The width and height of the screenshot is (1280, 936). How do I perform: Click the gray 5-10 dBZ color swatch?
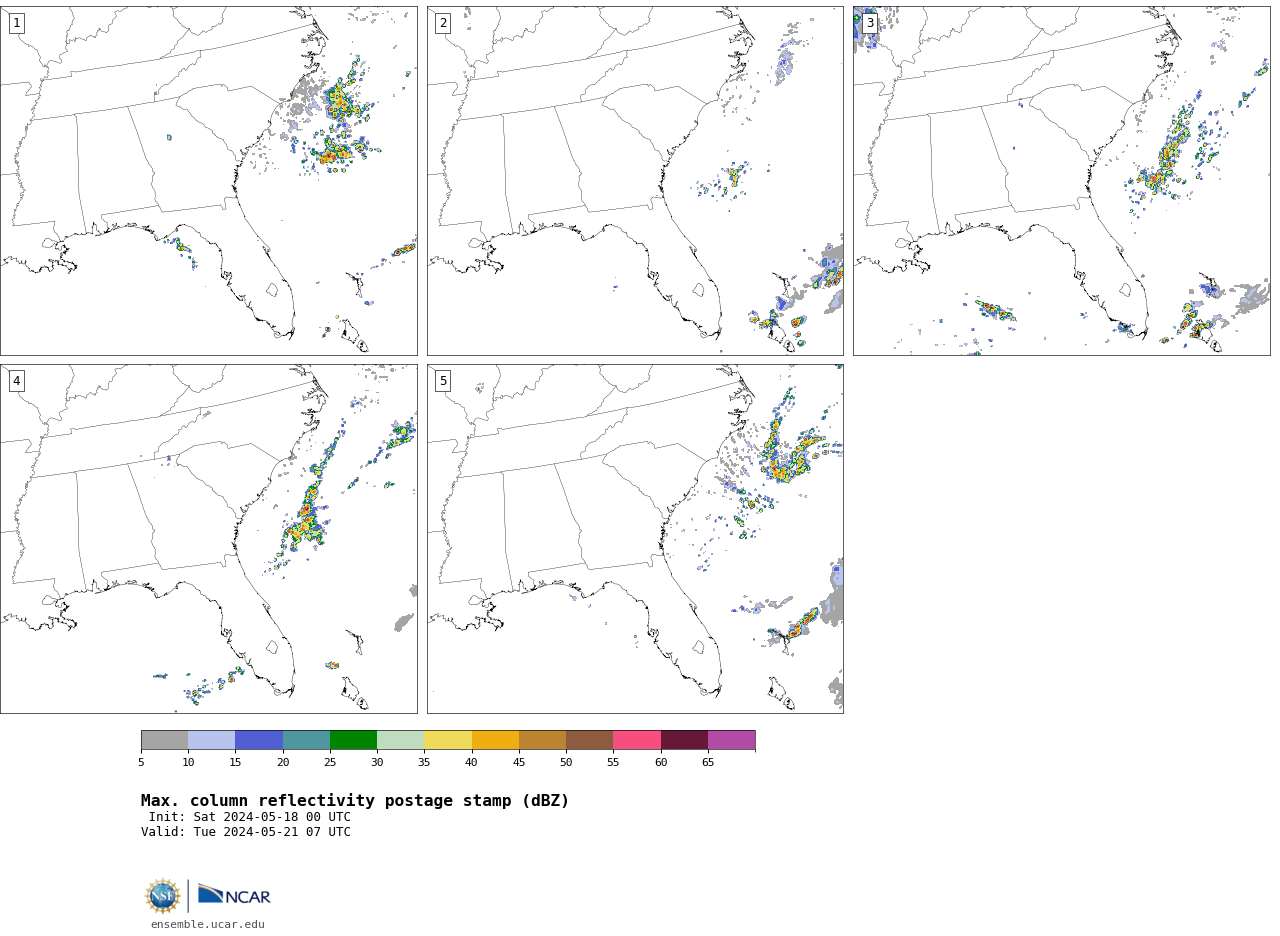coord(164,740)
